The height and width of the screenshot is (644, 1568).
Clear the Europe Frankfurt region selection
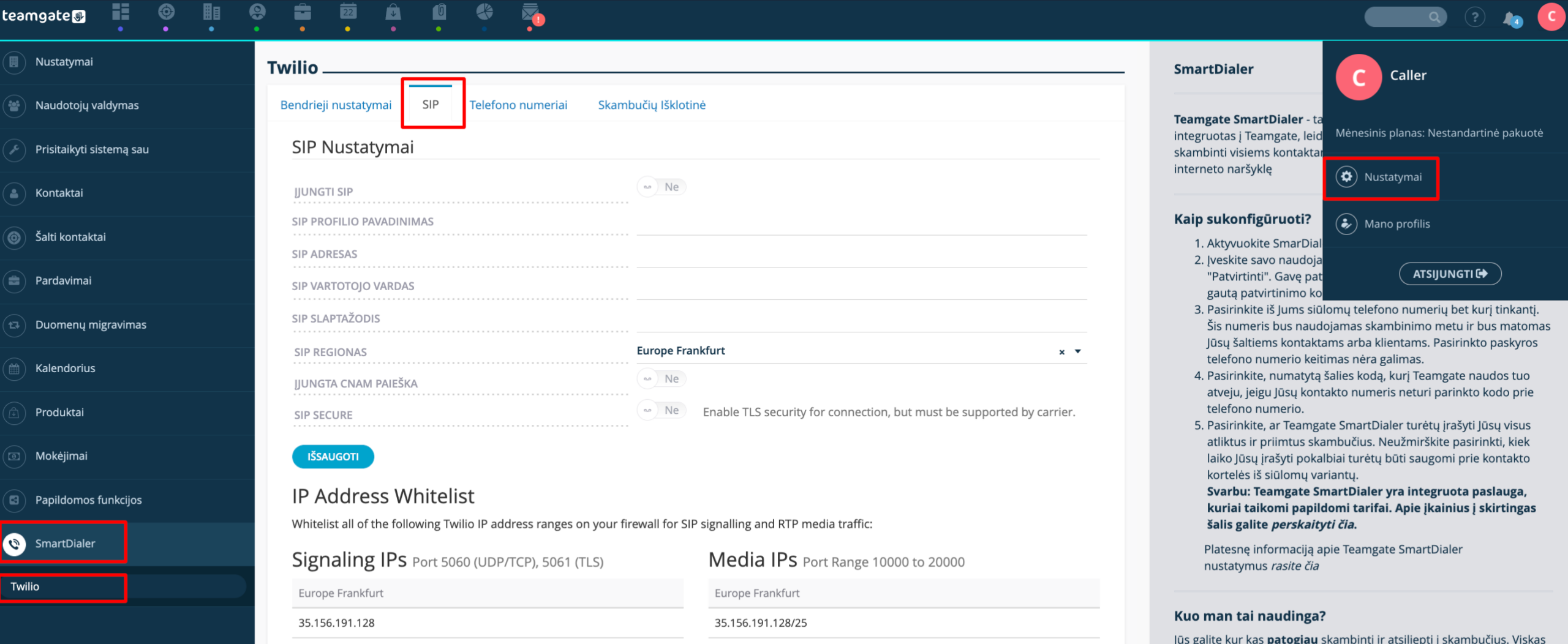1061,352
